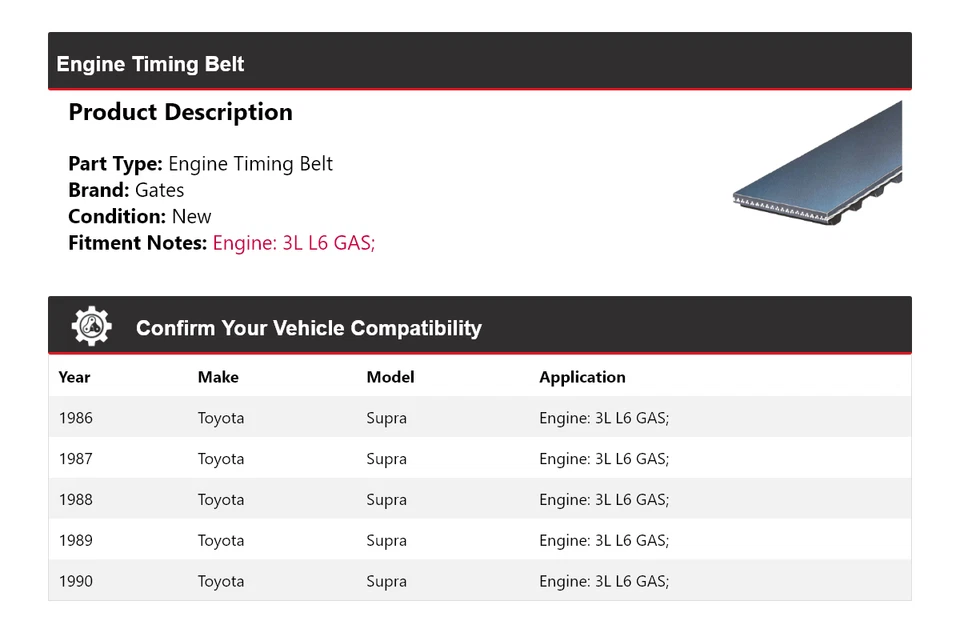Click Supra in the 1988 row

(x=386, y=500)
